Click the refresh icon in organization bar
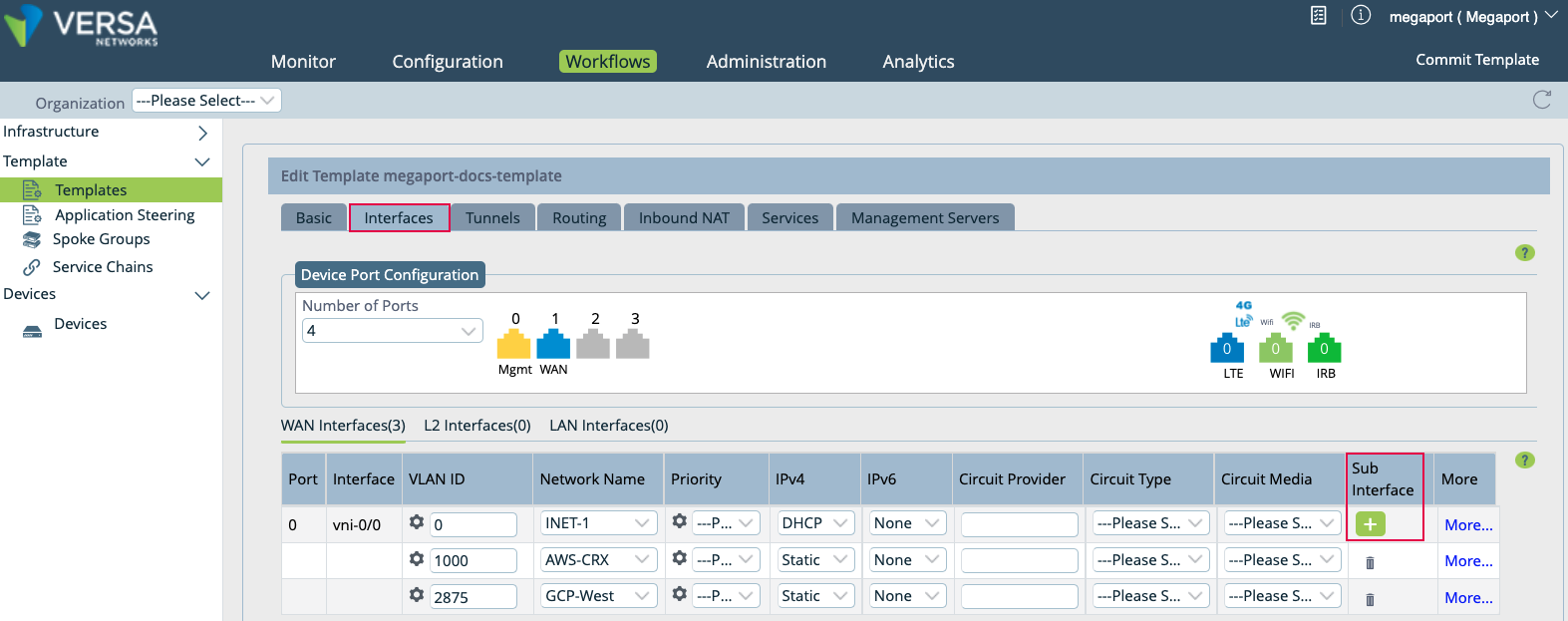The width and height of the screenshot is (1568, 621). 1541,100
